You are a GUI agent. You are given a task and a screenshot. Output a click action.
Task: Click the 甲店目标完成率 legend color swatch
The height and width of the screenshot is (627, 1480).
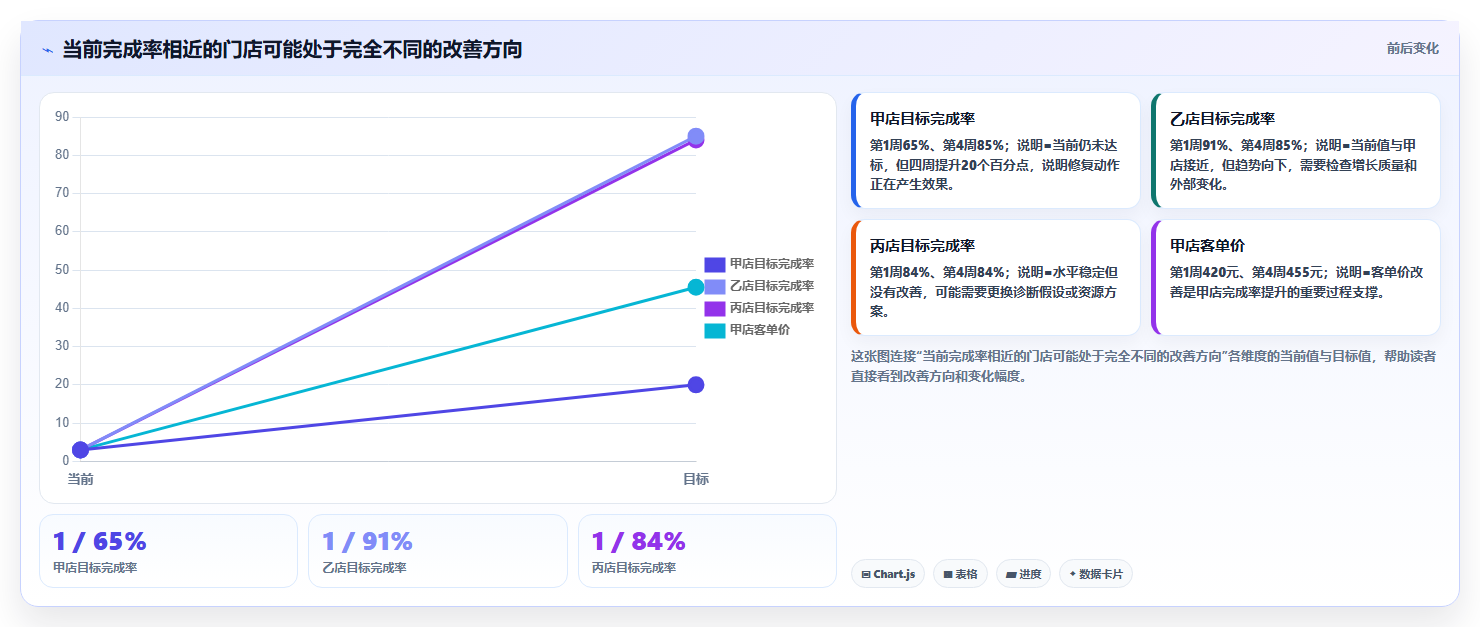714,264
